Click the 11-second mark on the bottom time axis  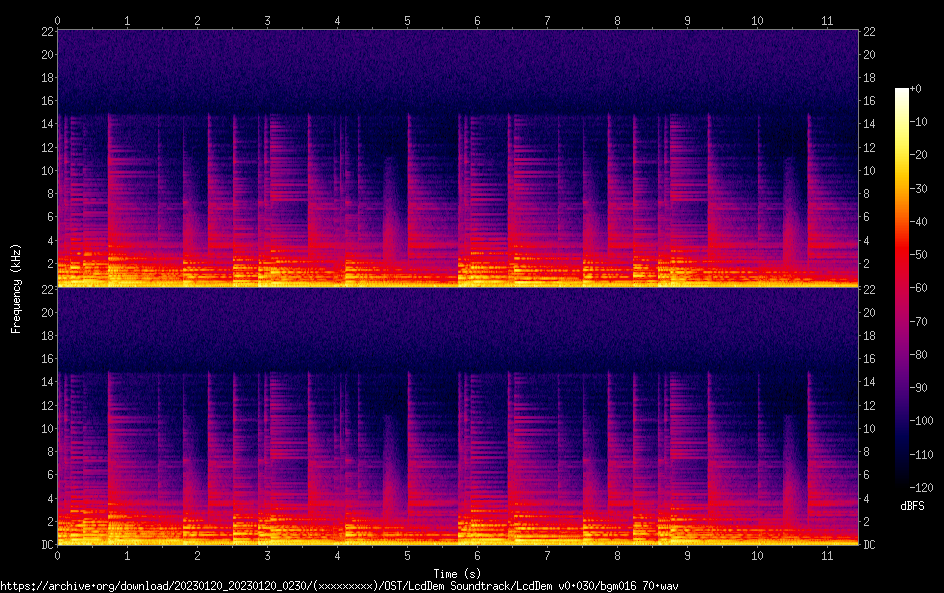click(826, 555)
